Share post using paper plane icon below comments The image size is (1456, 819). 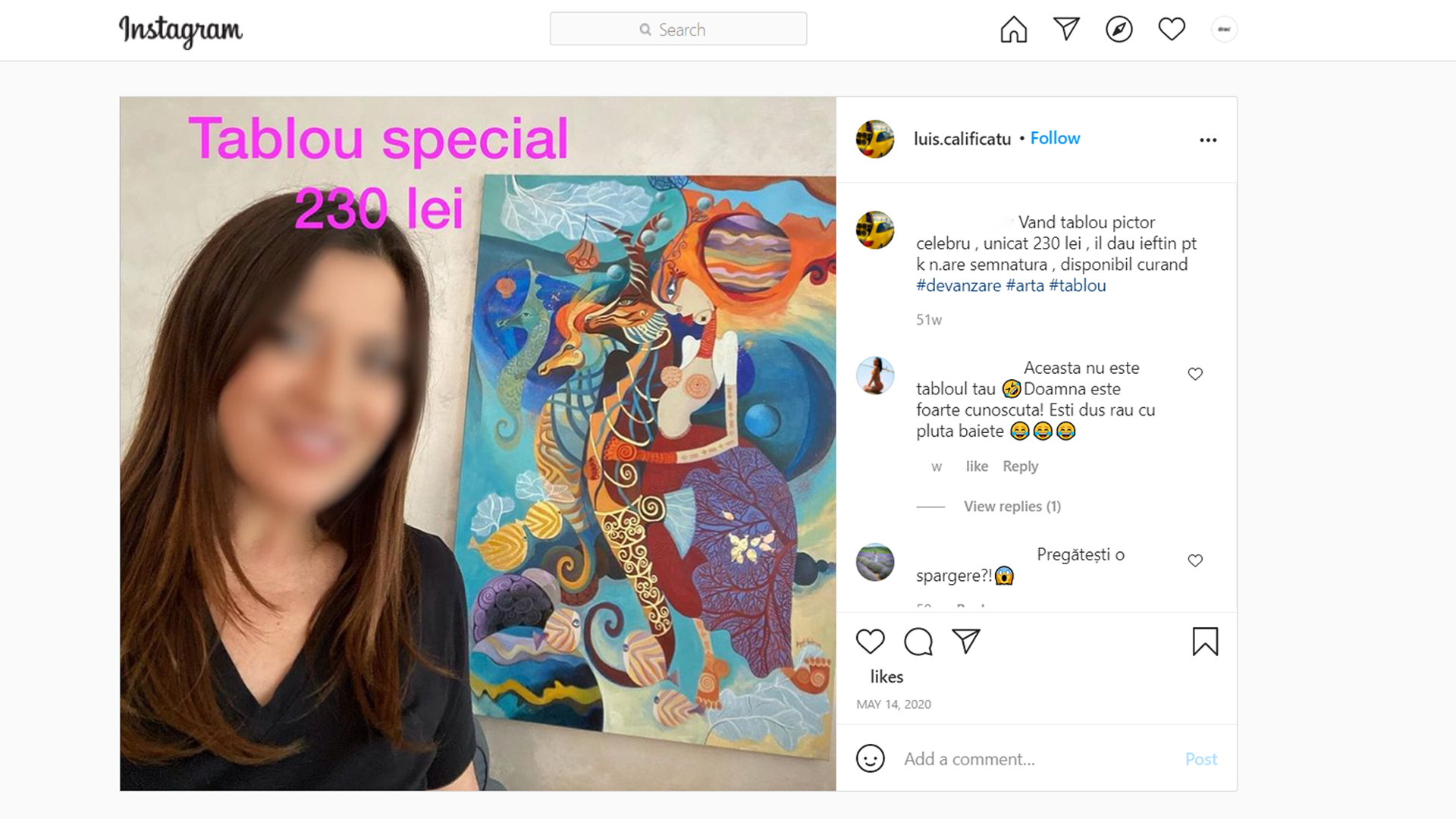[966, 641]
